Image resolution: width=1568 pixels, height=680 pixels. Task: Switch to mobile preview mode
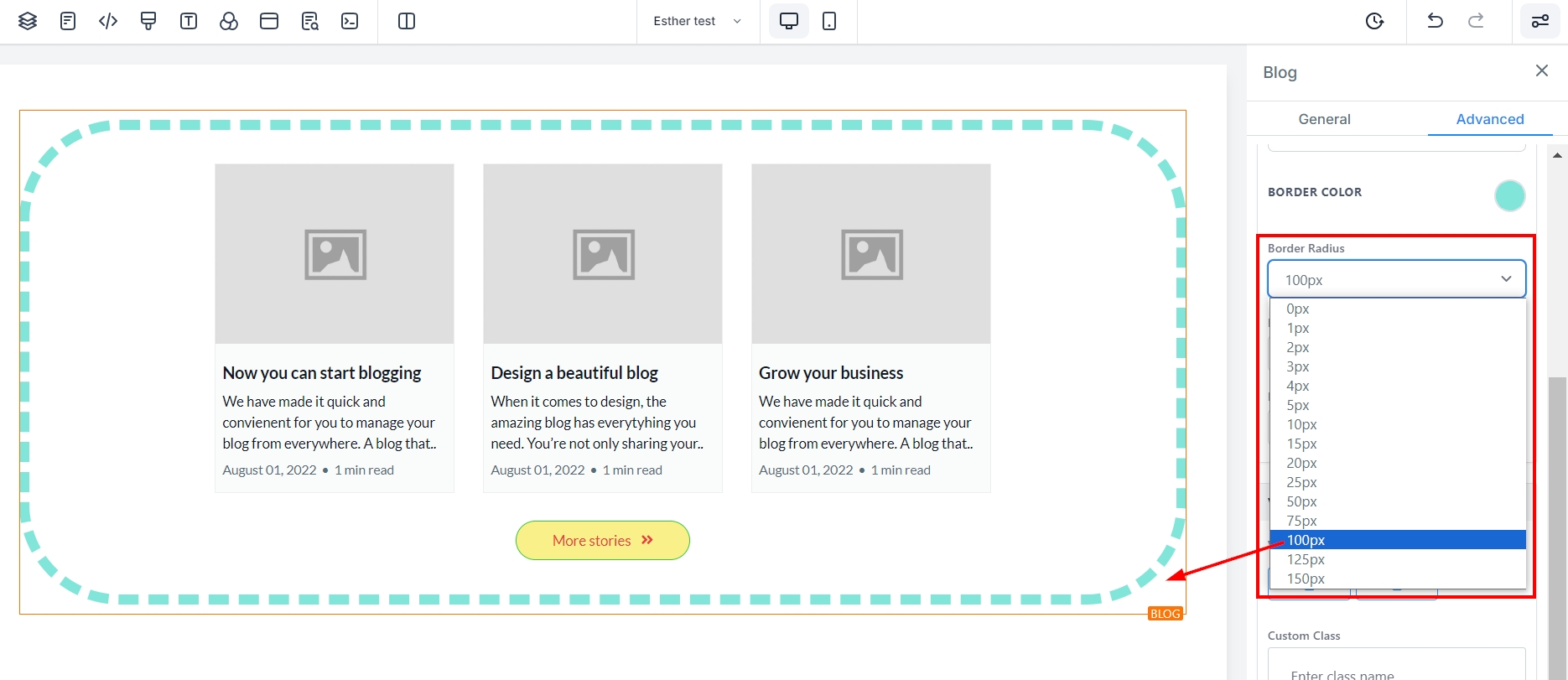pos(829,21)
